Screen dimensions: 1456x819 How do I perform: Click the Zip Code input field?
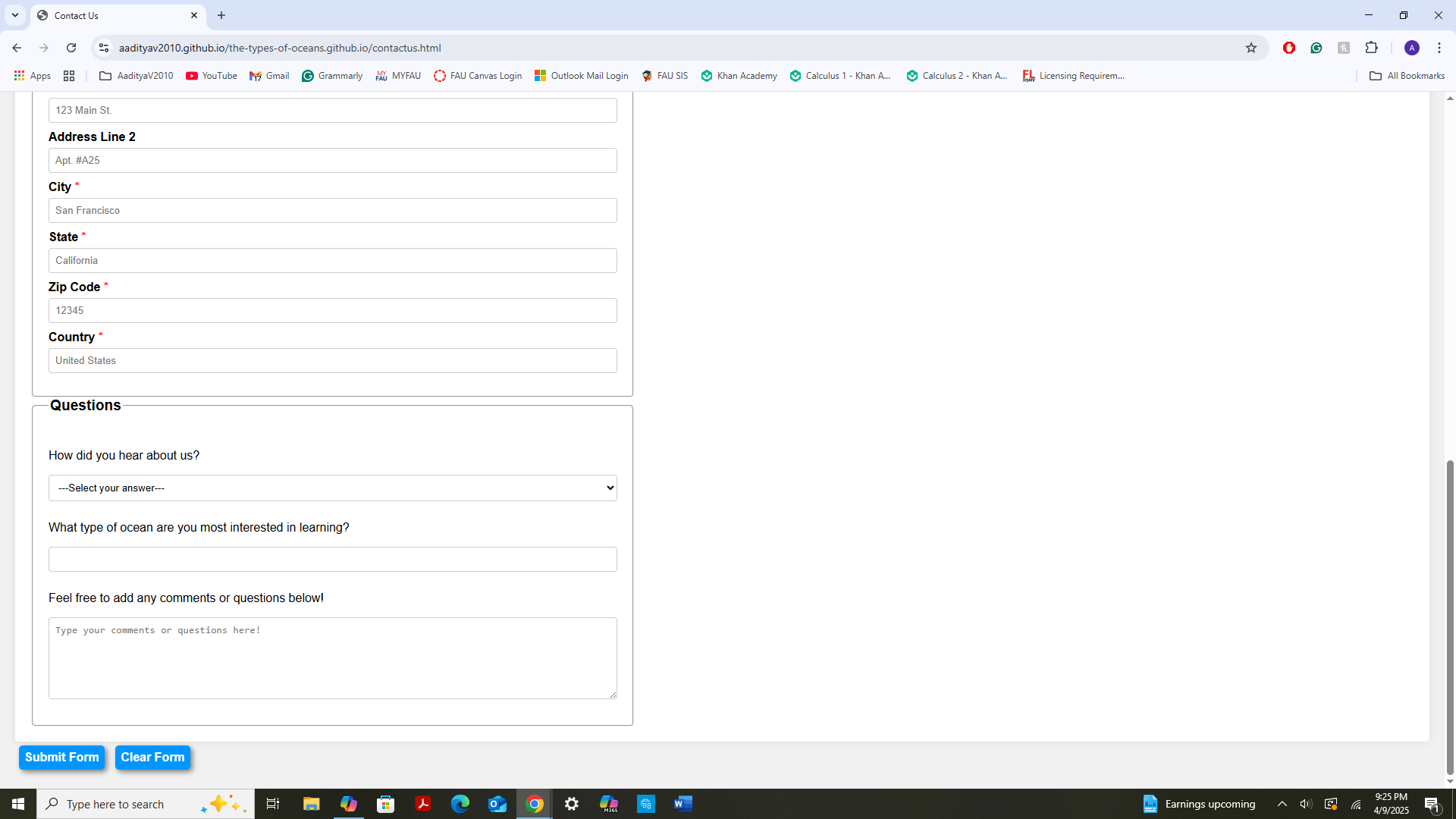click(332, 310)
